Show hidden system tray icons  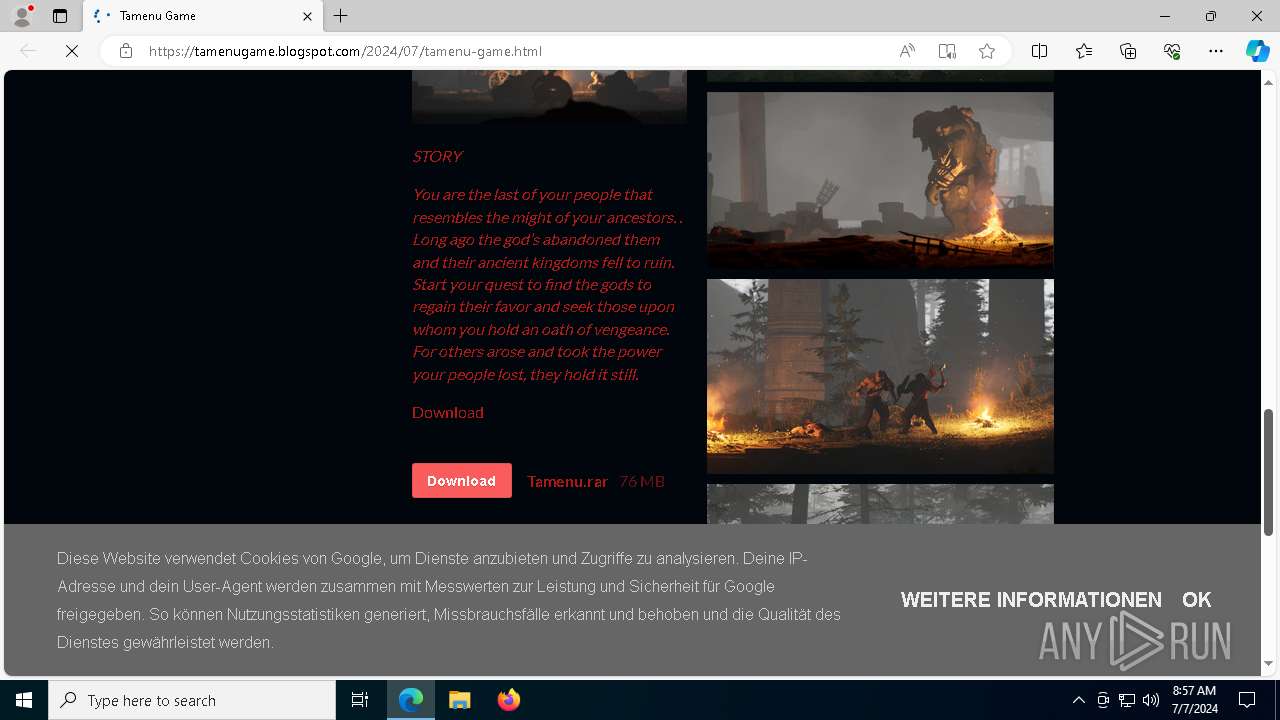1078,700
